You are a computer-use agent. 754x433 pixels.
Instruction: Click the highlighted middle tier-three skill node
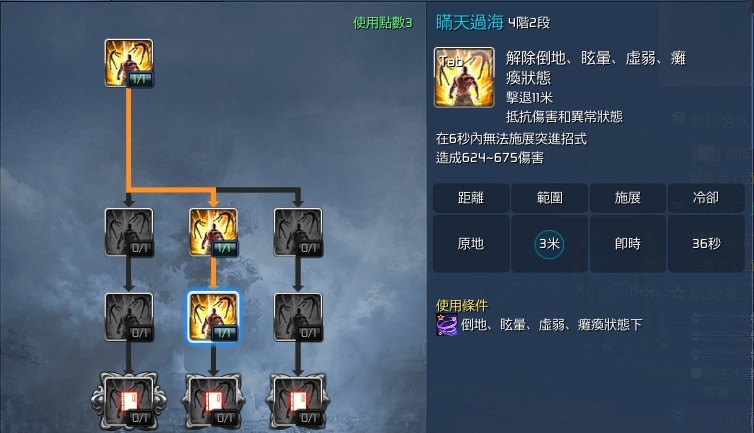[x=214, y=317]
